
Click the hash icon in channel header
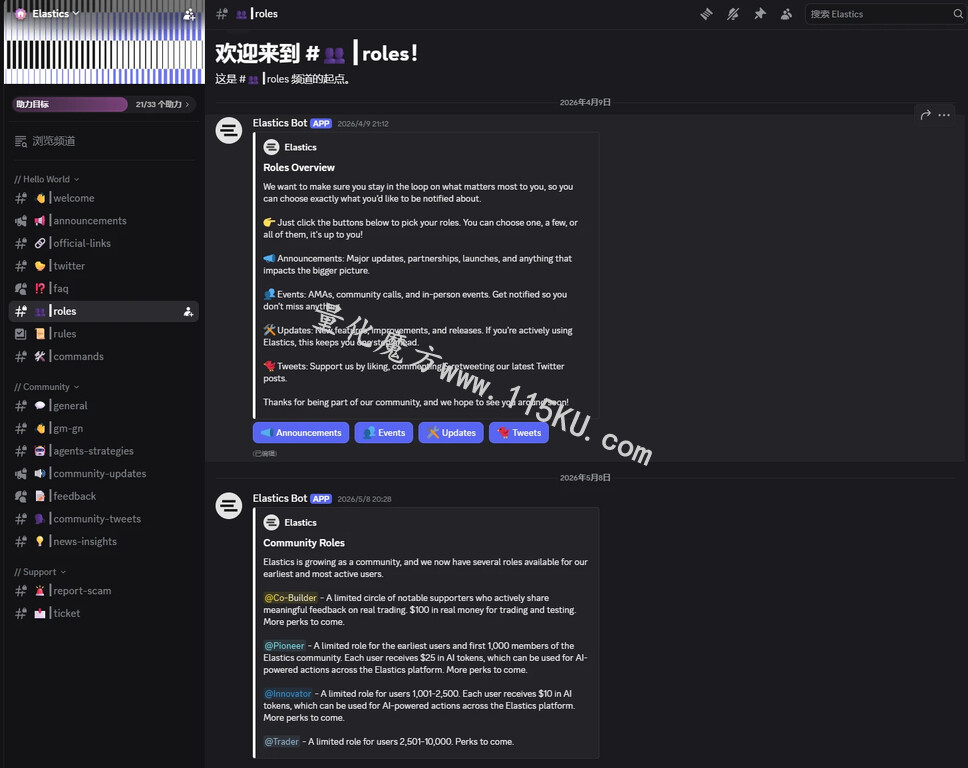[x=222, y=14]
